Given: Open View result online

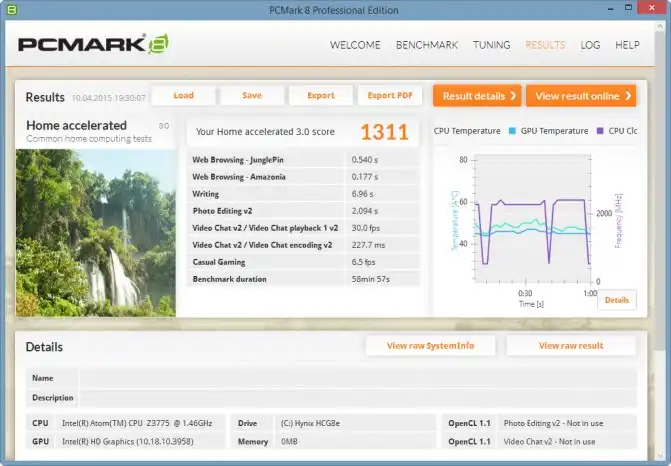Looking at the screenshot, I should pos(582,96).
